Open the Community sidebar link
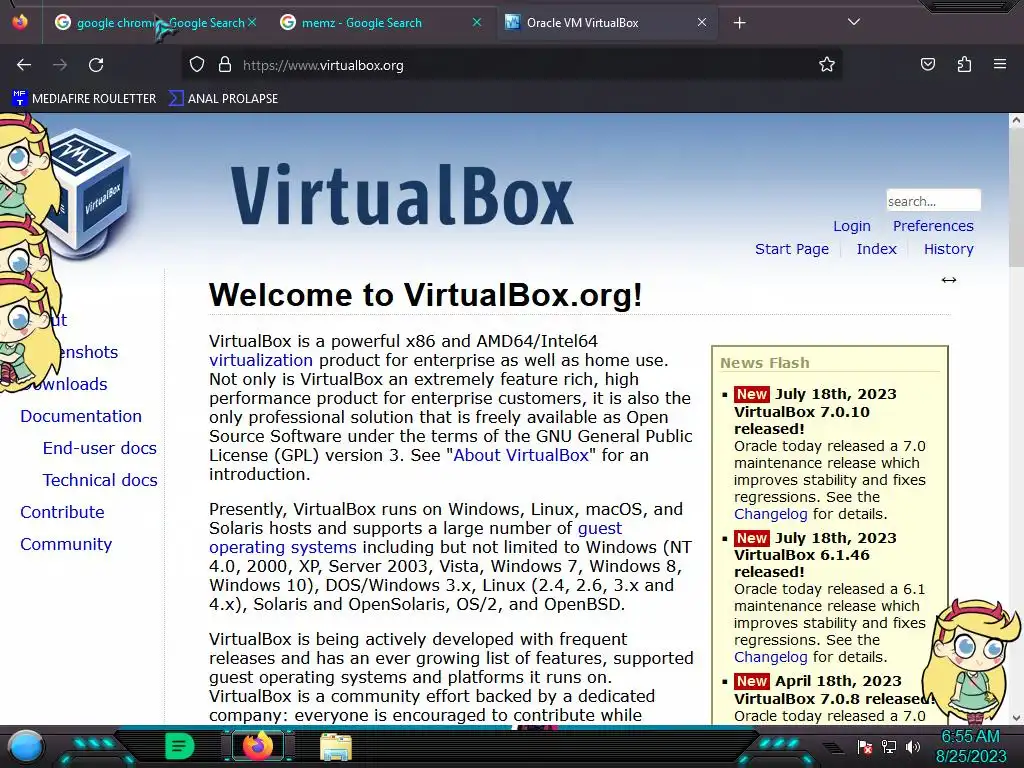The image size is (1024, 768). (66, 544)
